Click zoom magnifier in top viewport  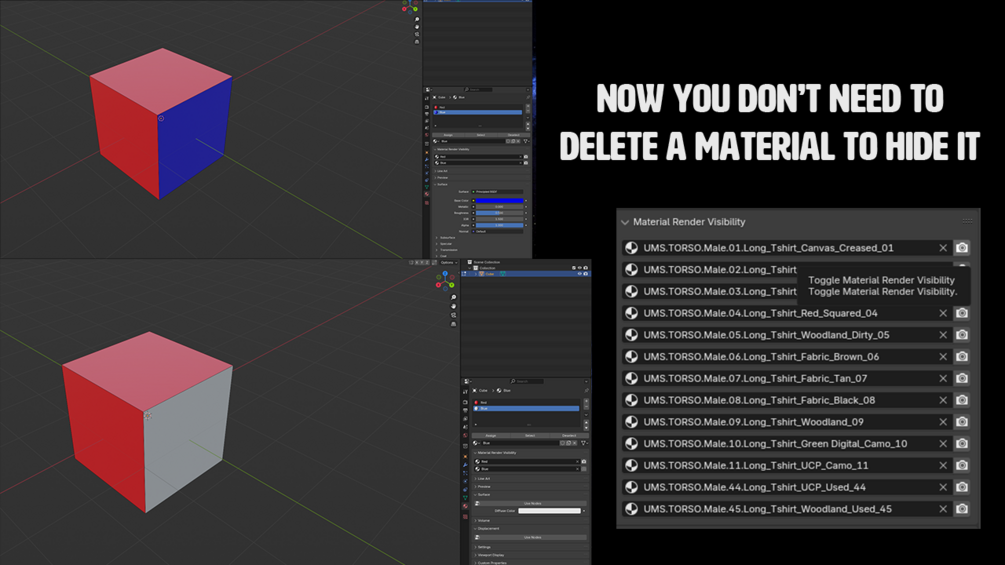coord(417,20)
